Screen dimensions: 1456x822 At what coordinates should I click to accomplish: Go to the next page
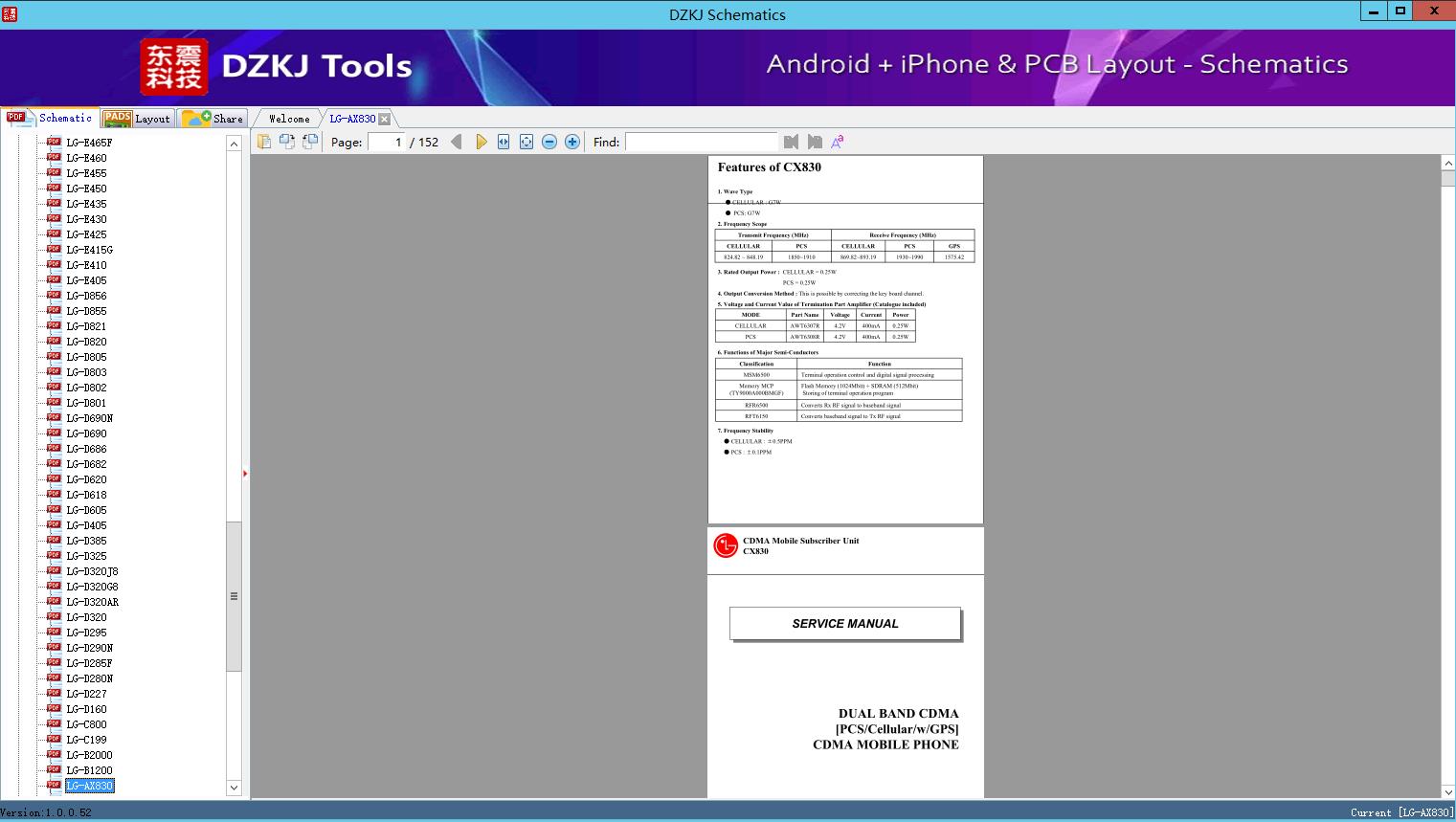(x=481, y=142)
